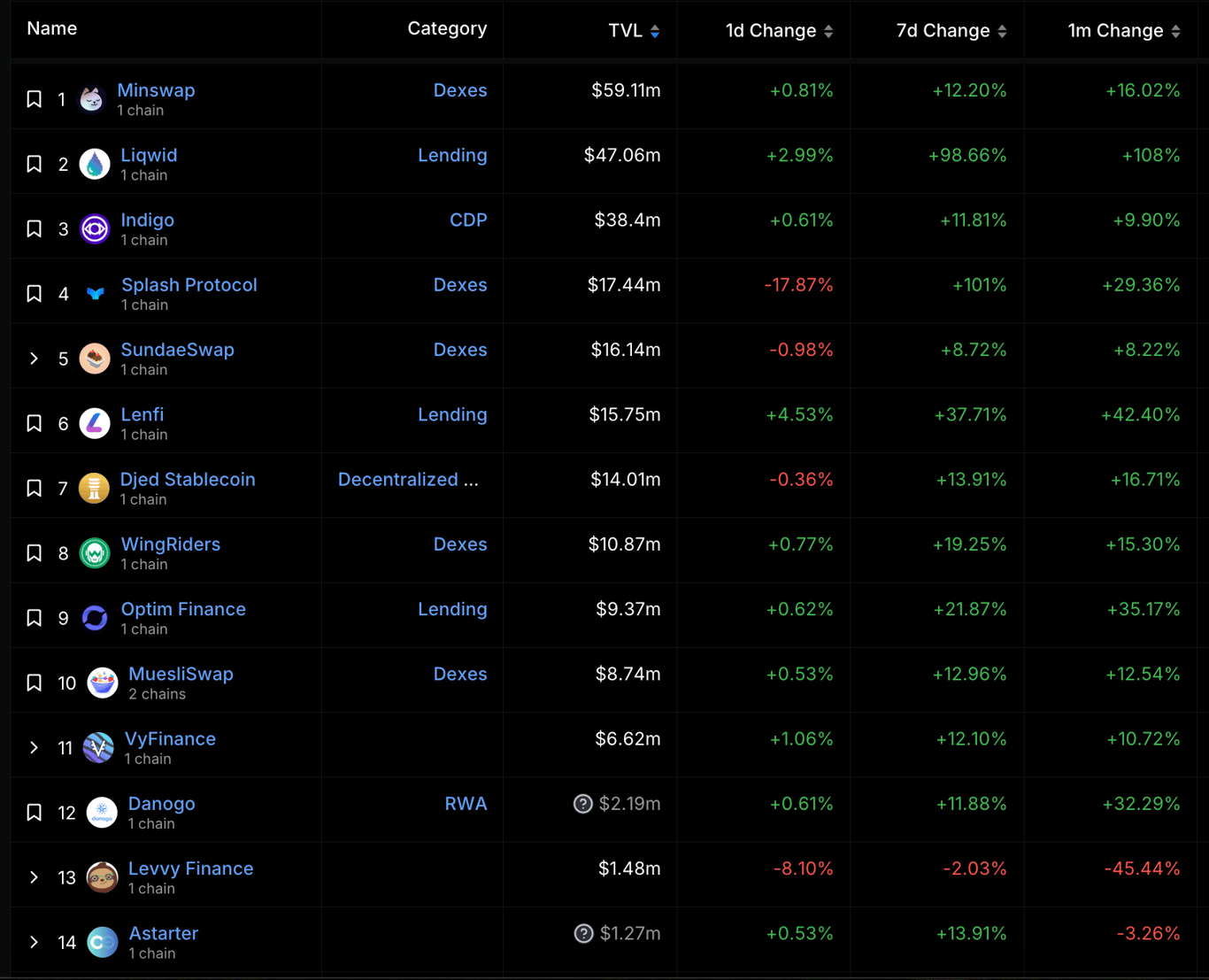Open the Indigo protocol page
1209x980 pixels.
point(147,220)
